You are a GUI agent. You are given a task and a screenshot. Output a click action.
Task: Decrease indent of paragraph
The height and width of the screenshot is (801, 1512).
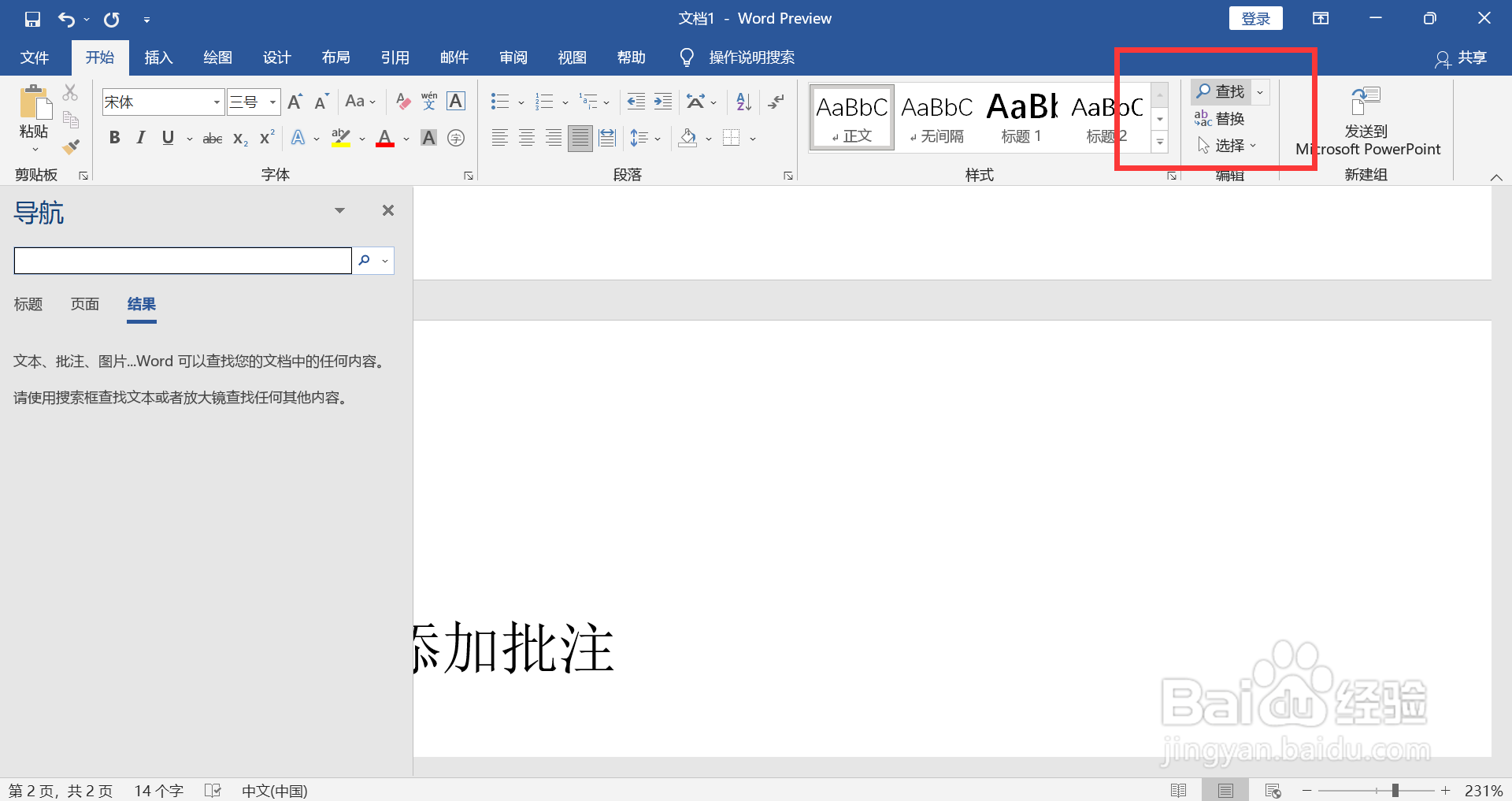tap(636, 102)
